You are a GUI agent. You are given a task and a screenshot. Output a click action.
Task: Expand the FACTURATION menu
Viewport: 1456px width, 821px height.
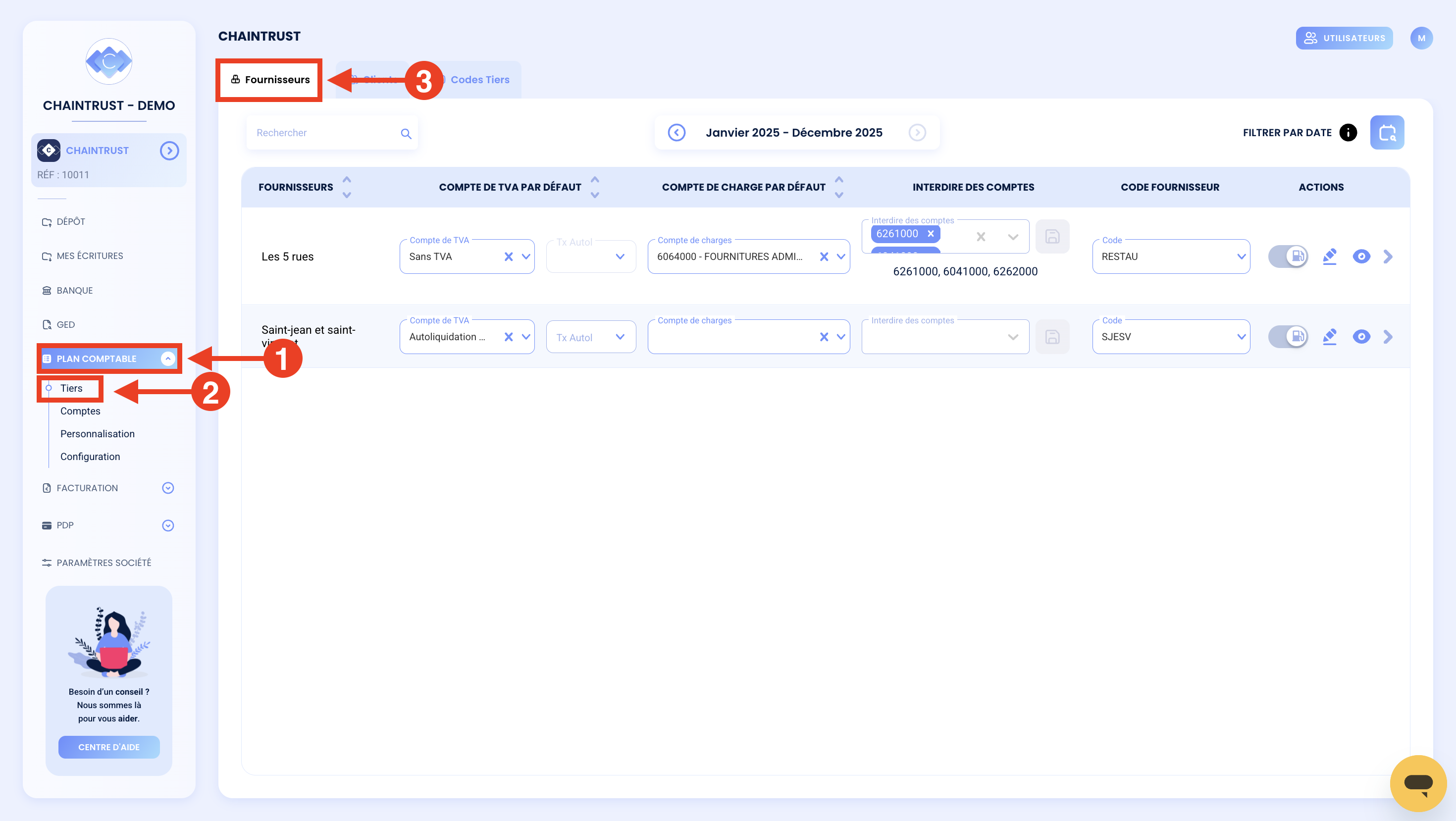[168, 488]
